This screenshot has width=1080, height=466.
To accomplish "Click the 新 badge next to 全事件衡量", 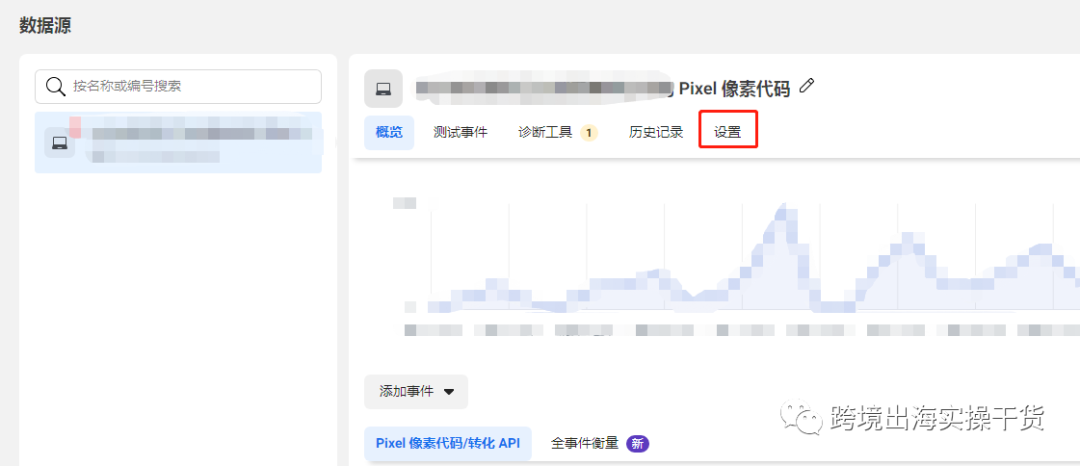I will pyautogui.click(x=638, y=444).
